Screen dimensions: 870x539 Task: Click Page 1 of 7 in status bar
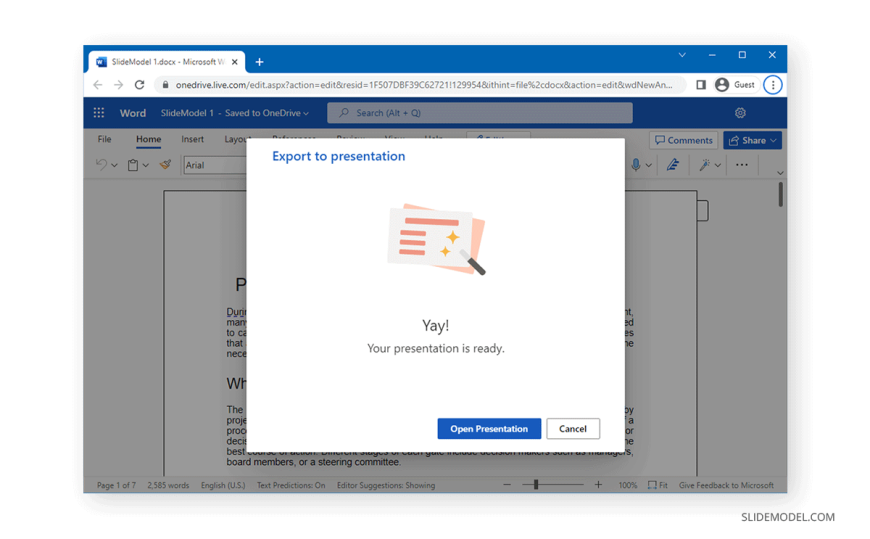click(117, 485)
